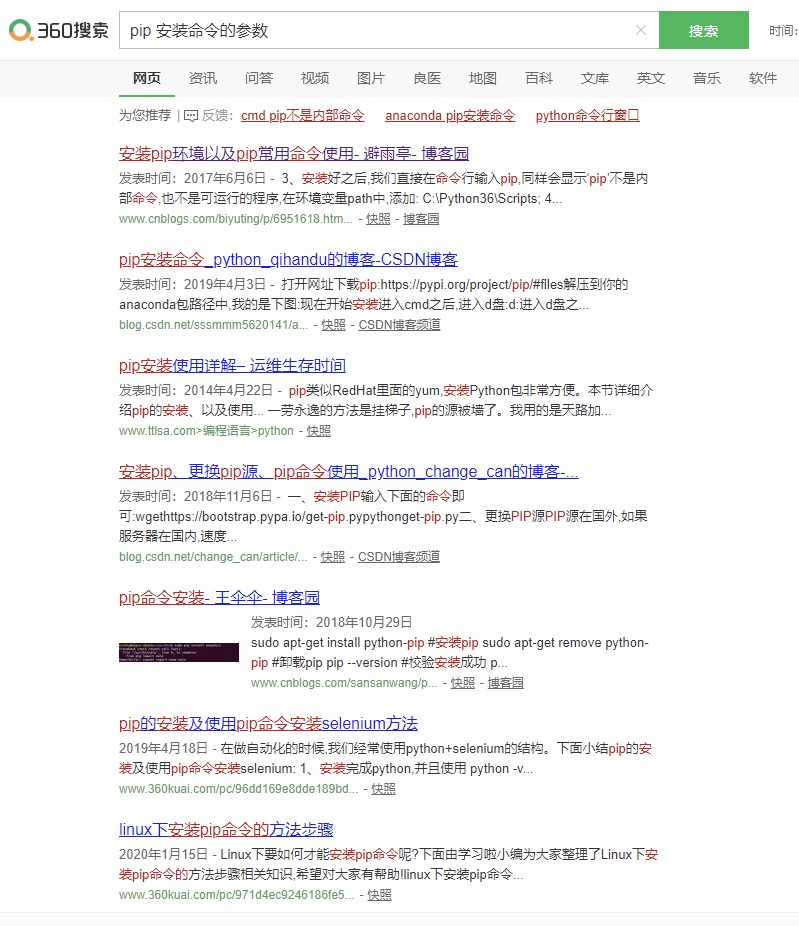
Task: Open the www.cnblogs.com/sansanwang URL
Action: [344, 683]
